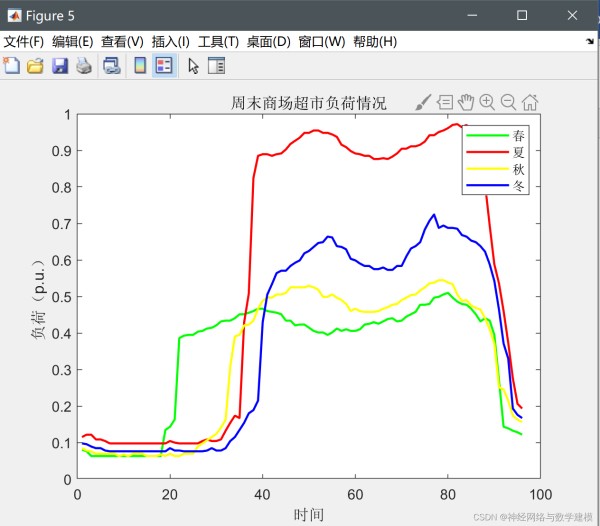The height and width of the screenshot is (526, 600).
Task: Click the green 春 legend line
Action: (x=488, y=135)
